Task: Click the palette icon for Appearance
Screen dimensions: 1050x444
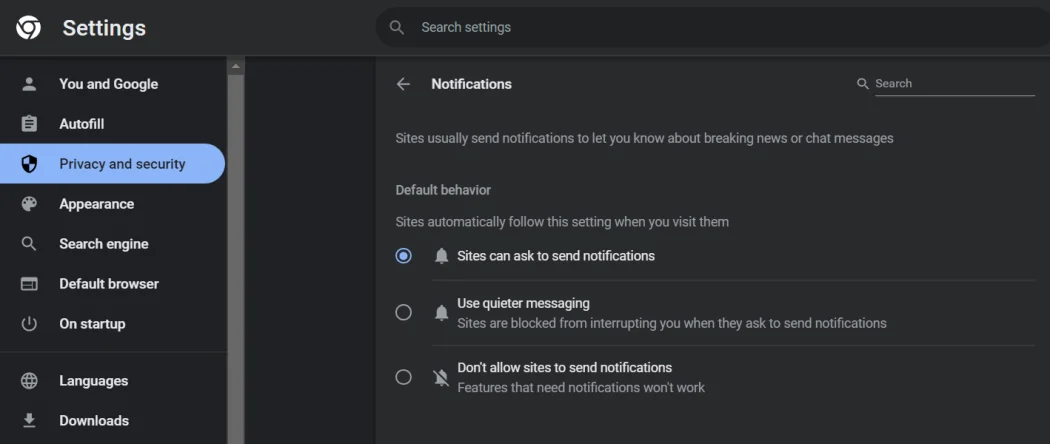Action: click(29, 204)
